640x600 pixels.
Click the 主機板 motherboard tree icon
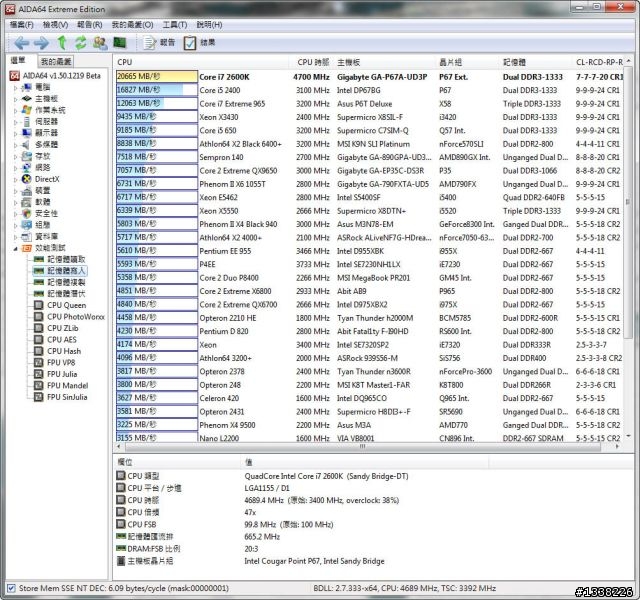click(x=27, y=98)
